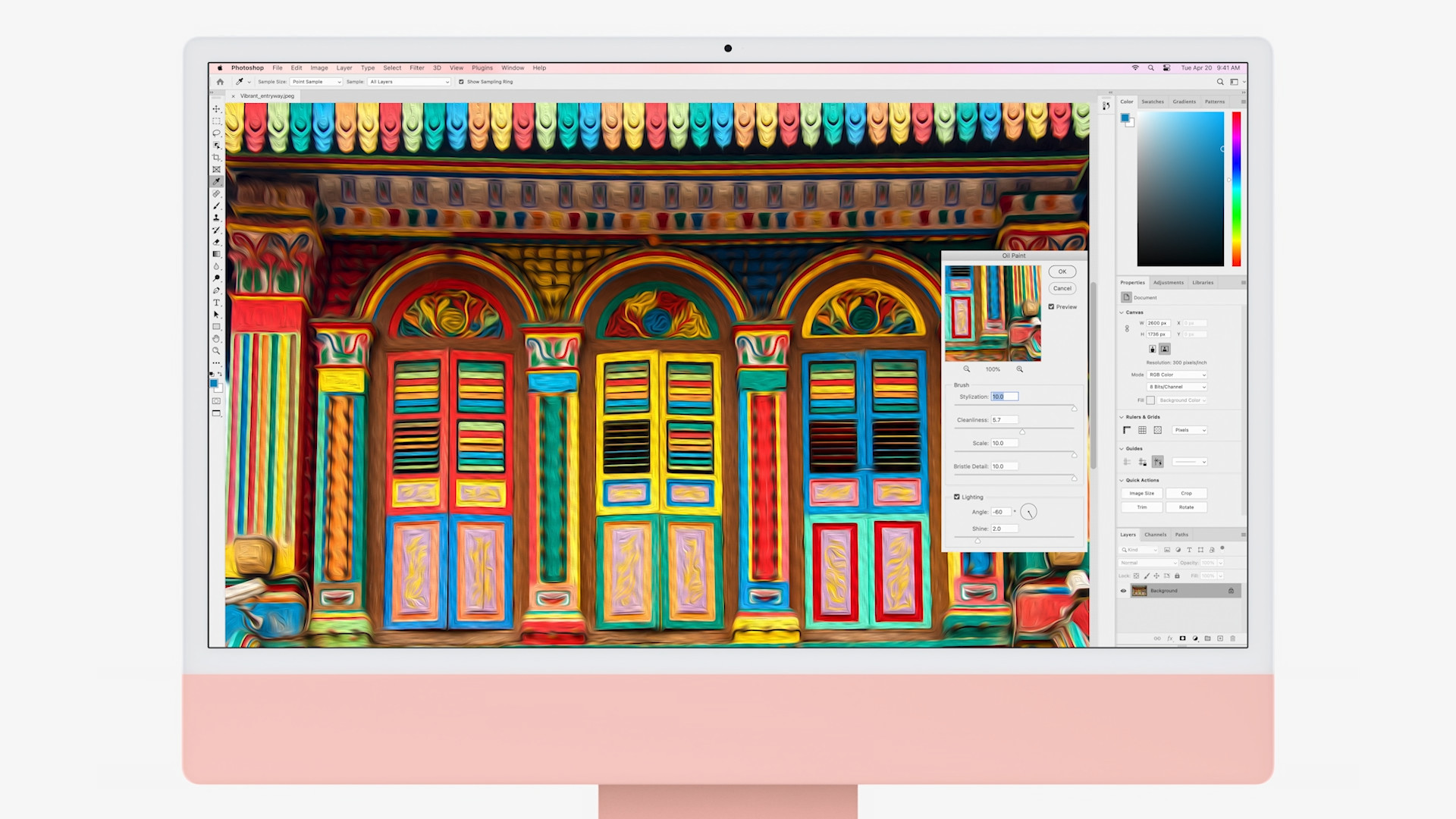This screenshot has width=1456, height=819.
Task: Select the Horizontal Type tool
Action: [x=216, y=303]
